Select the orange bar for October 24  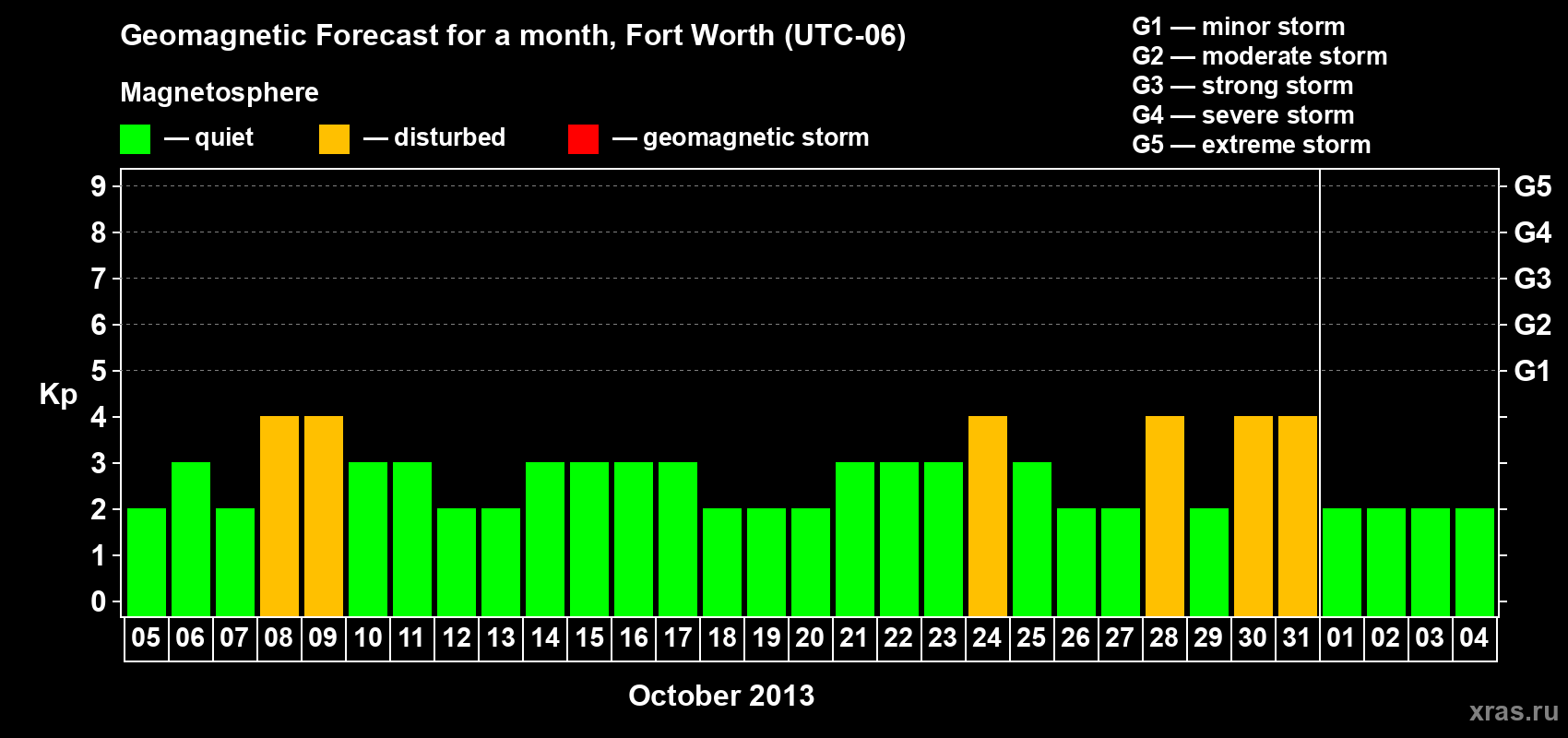(988, 516)
